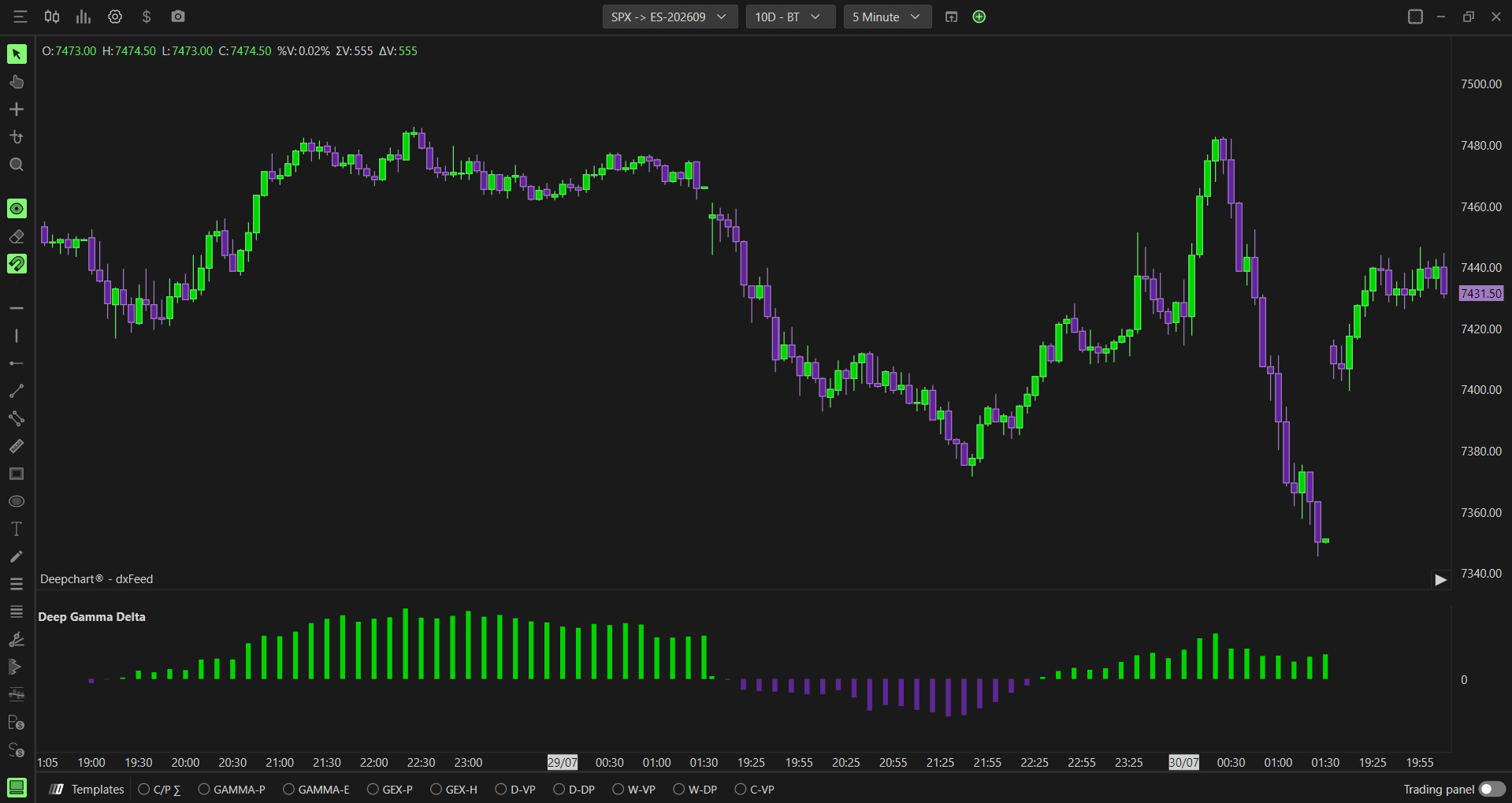
Task: Click the 29/07 date marker
Action: point(563,762)
